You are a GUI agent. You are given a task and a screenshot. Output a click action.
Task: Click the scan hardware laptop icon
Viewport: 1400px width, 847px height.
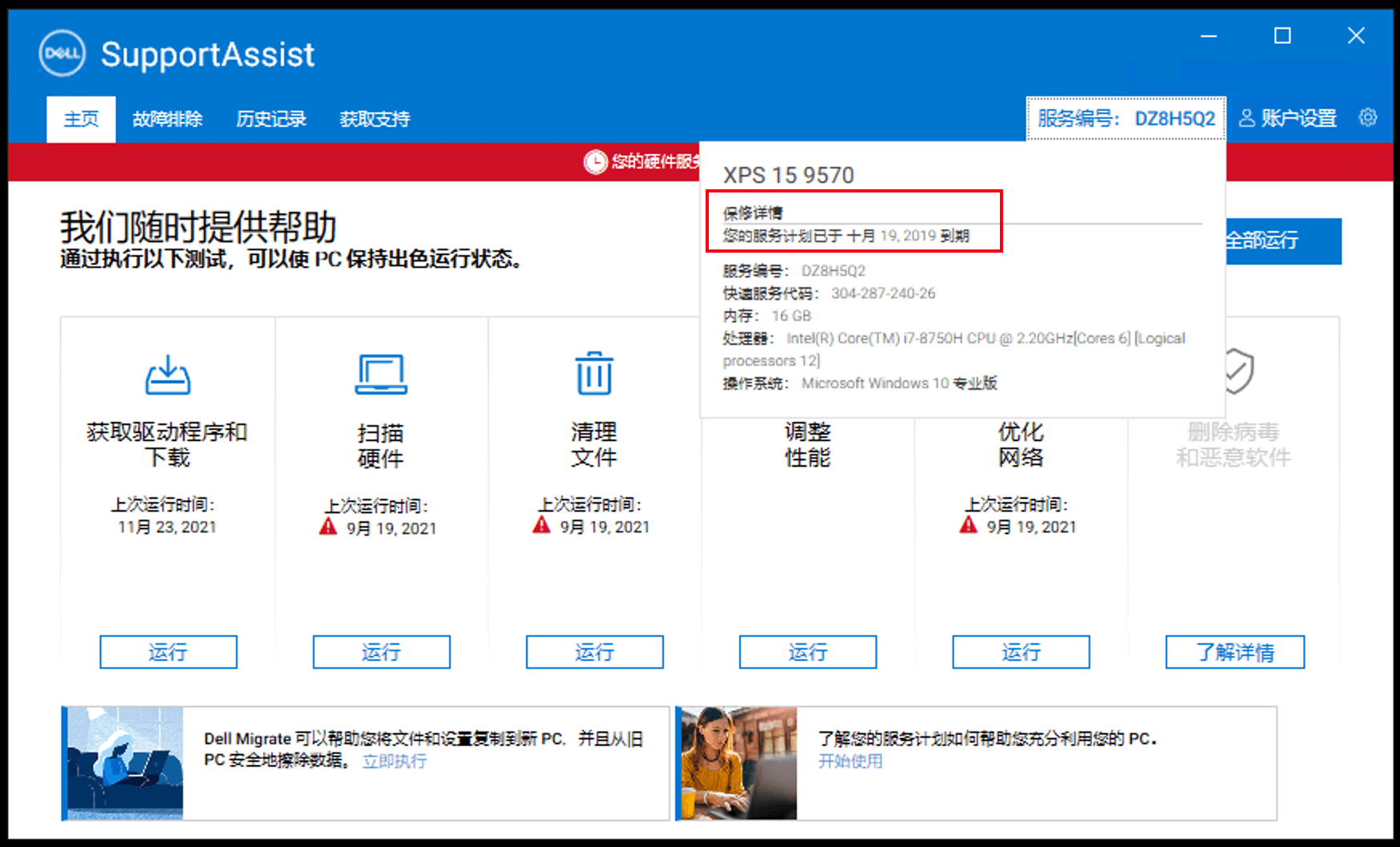[381, 375]
